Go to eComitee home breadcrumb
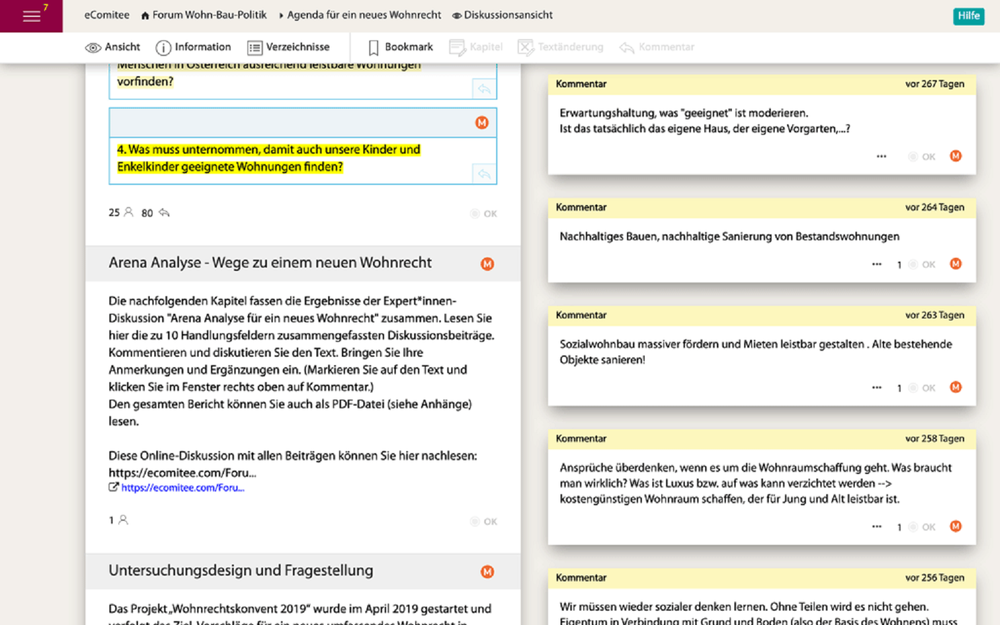This screenshot has height=625, width=1000. [x=107, y=15]
